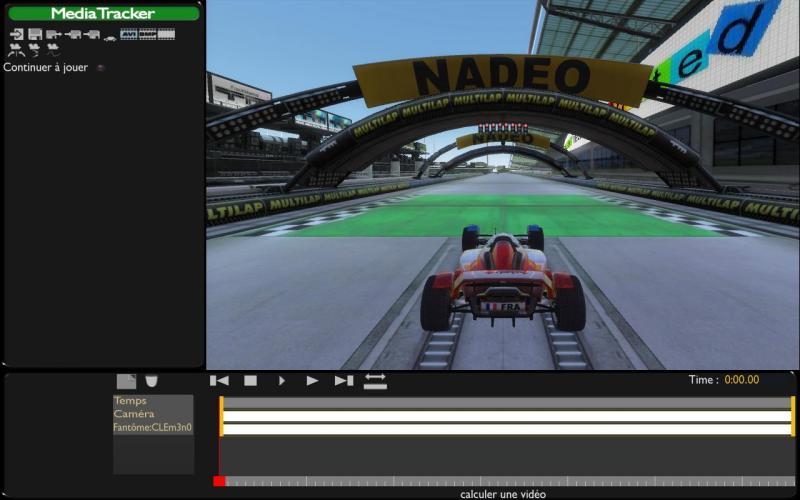The height and width of the screenshot is (500, 800).
Task: Add a new track with the page icon
Action: click(127, 381)
